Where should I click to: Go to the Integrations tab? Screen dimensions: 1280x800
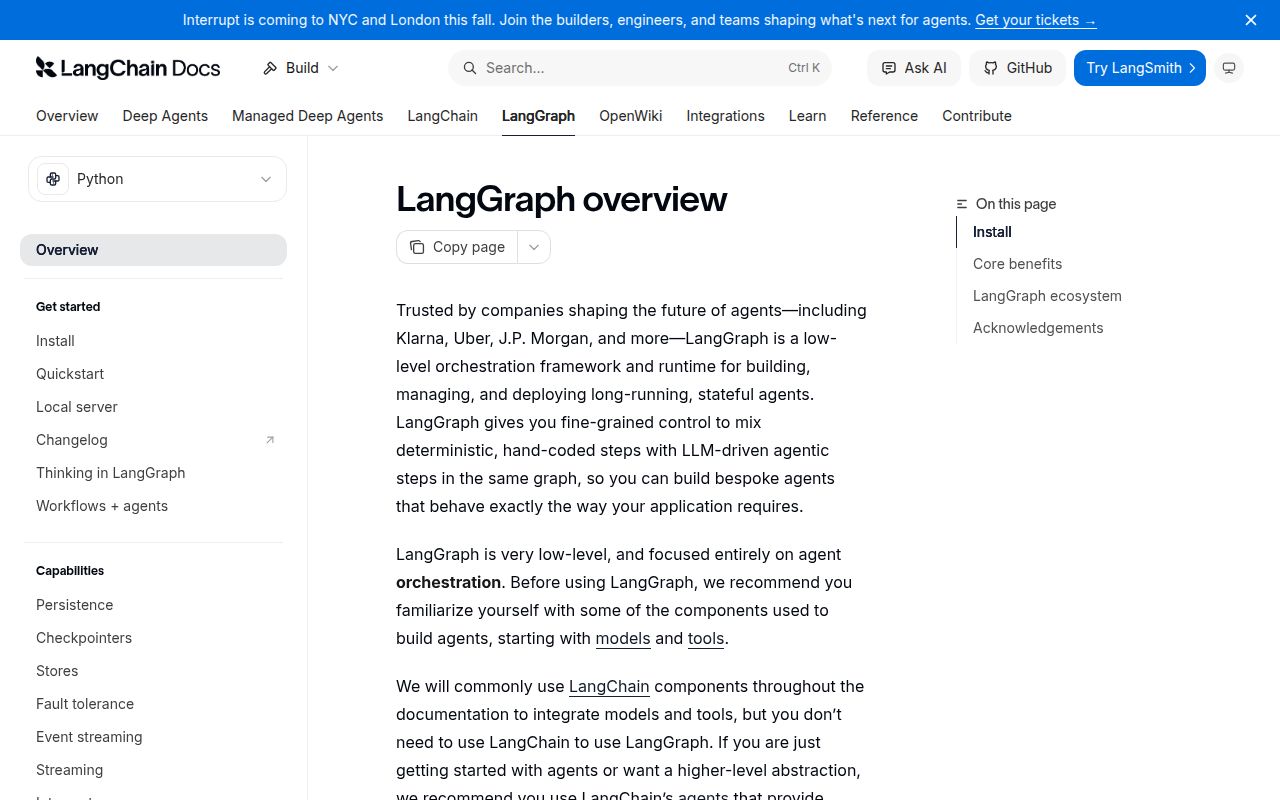point(725,116)
